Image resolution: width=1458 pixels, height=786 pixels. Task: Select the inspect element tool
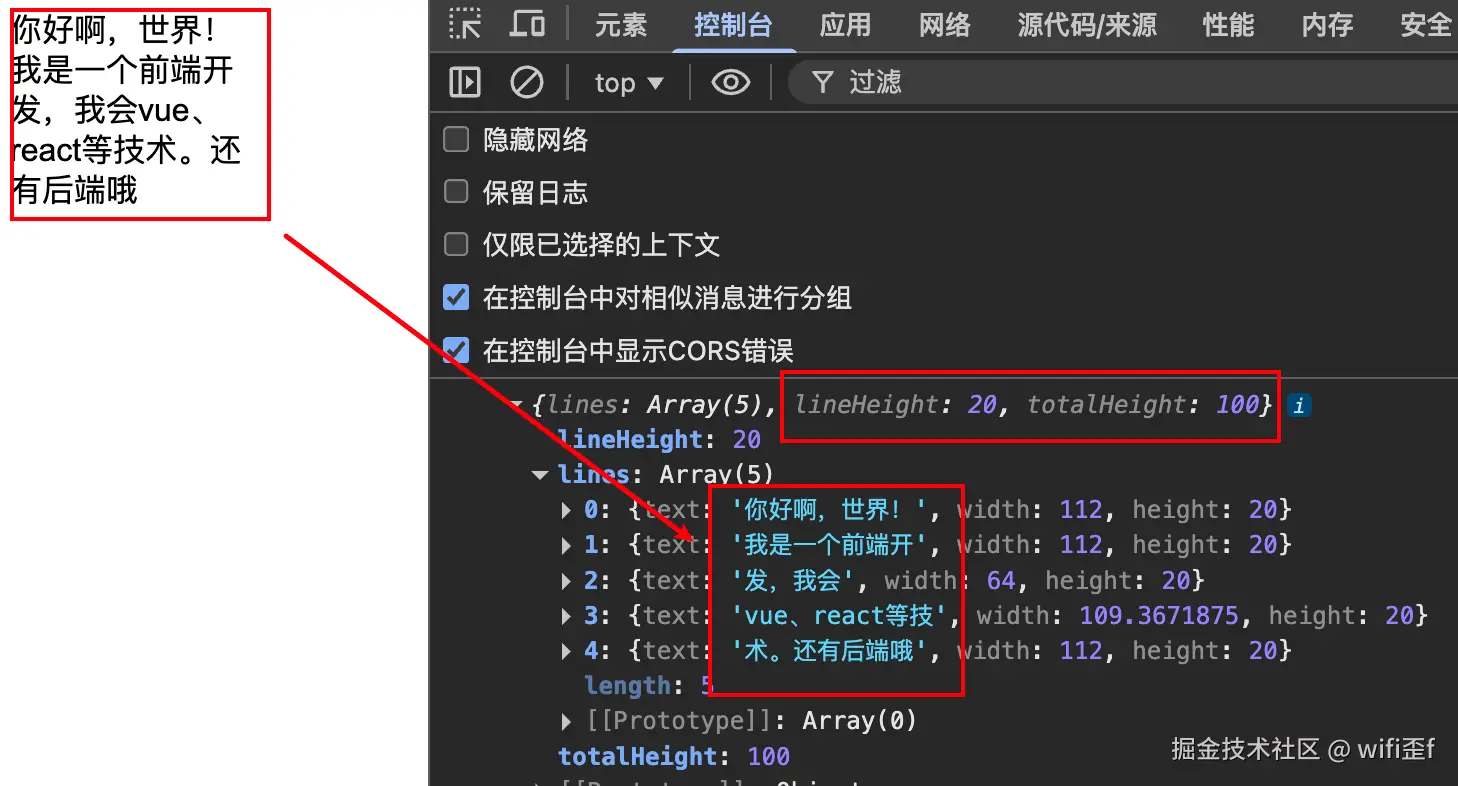[x=466, y=25]
